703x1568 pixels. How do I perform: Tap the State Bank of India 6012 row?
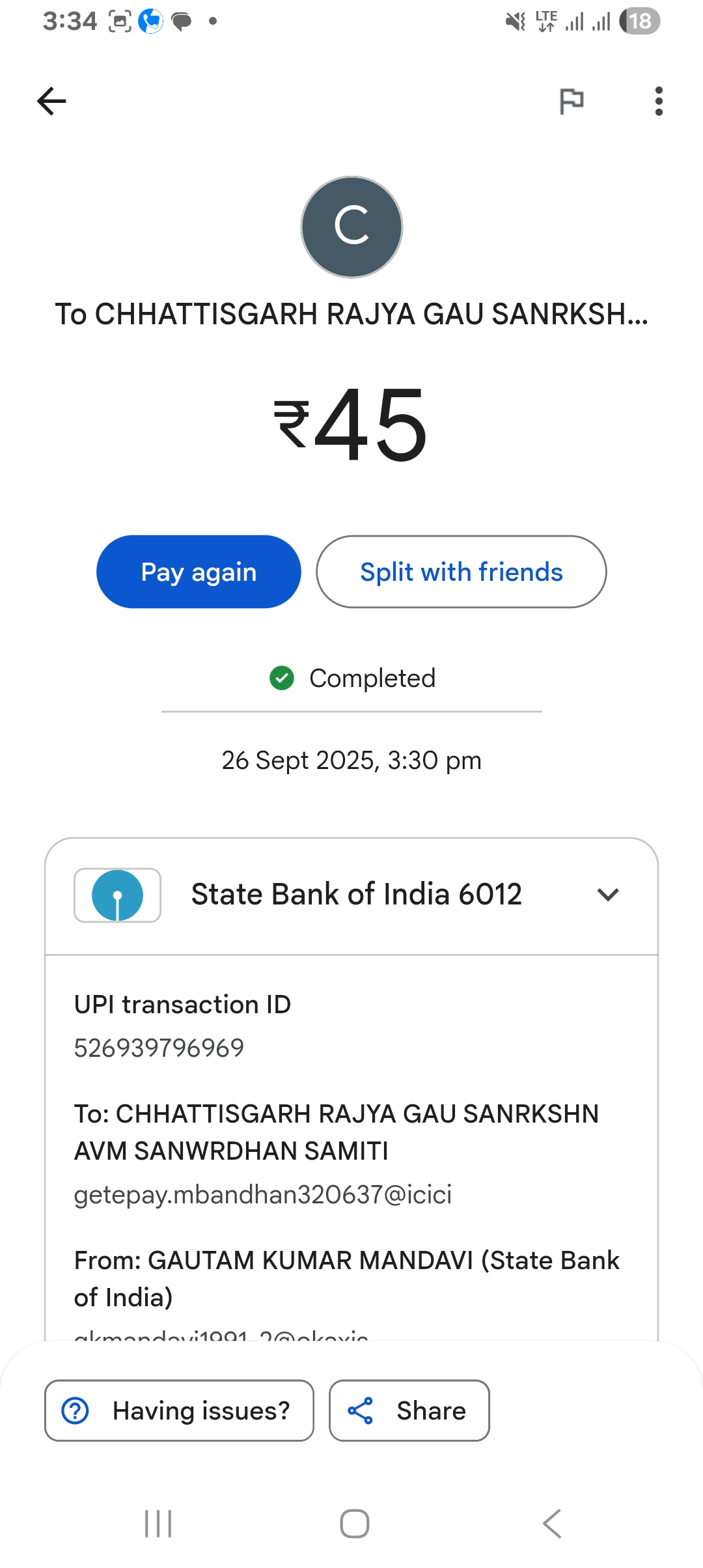tap(356, 895)
